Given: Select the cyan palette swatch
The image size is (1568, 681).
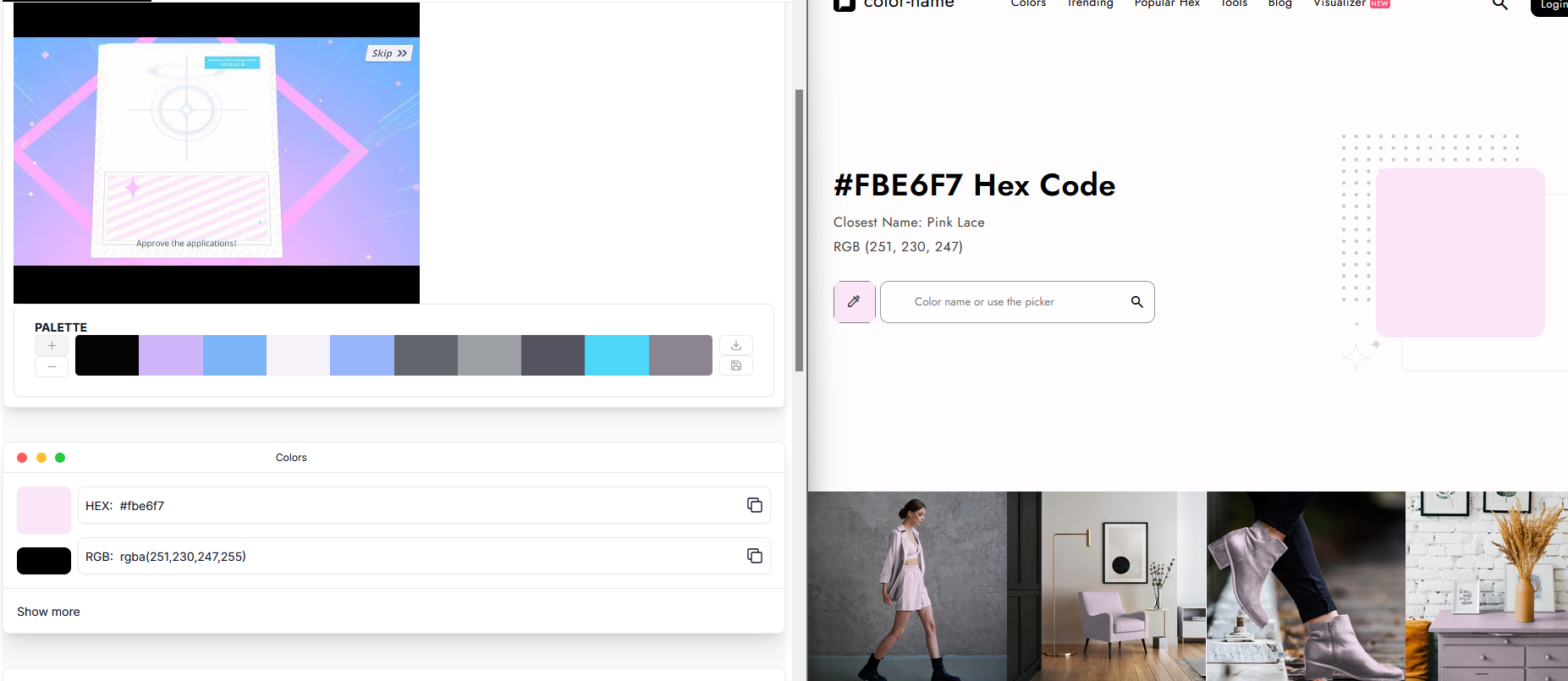Looking at the screenshot, I should [617, 355].
